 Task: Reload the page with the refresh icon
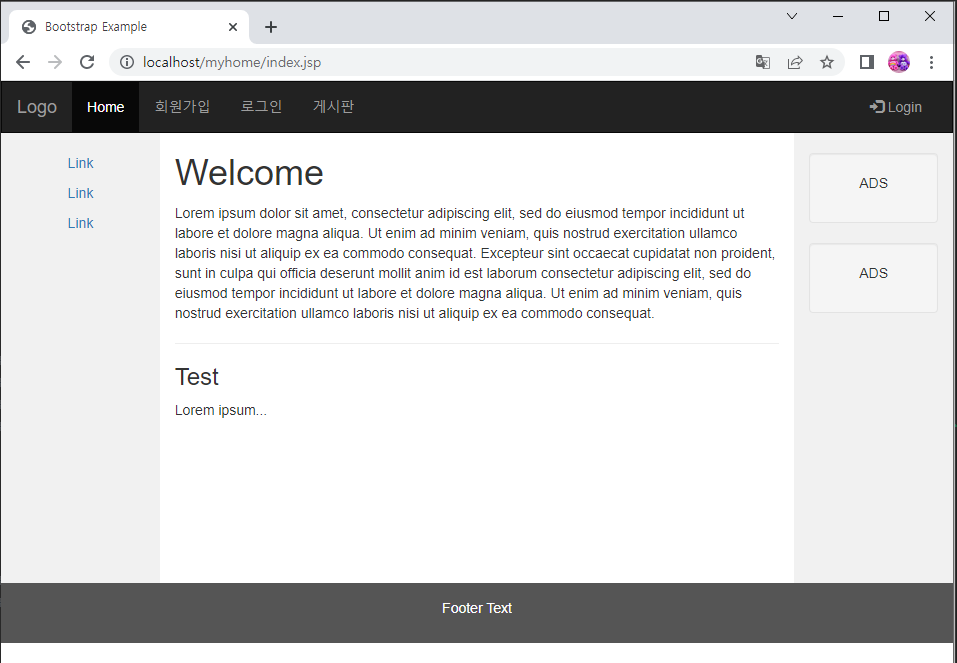(x=87, y=62)
